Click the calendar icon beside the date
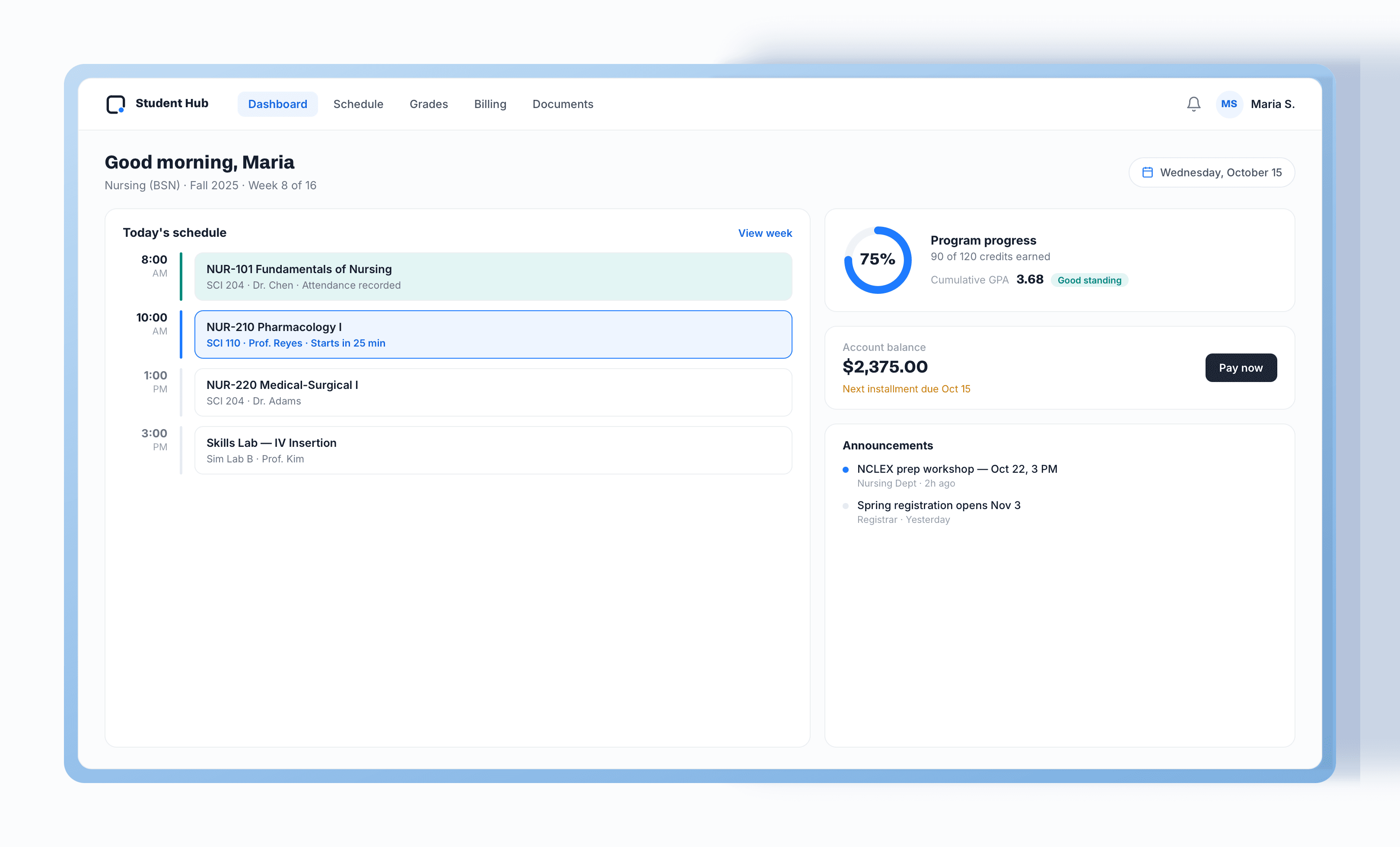 (1148, 172)
